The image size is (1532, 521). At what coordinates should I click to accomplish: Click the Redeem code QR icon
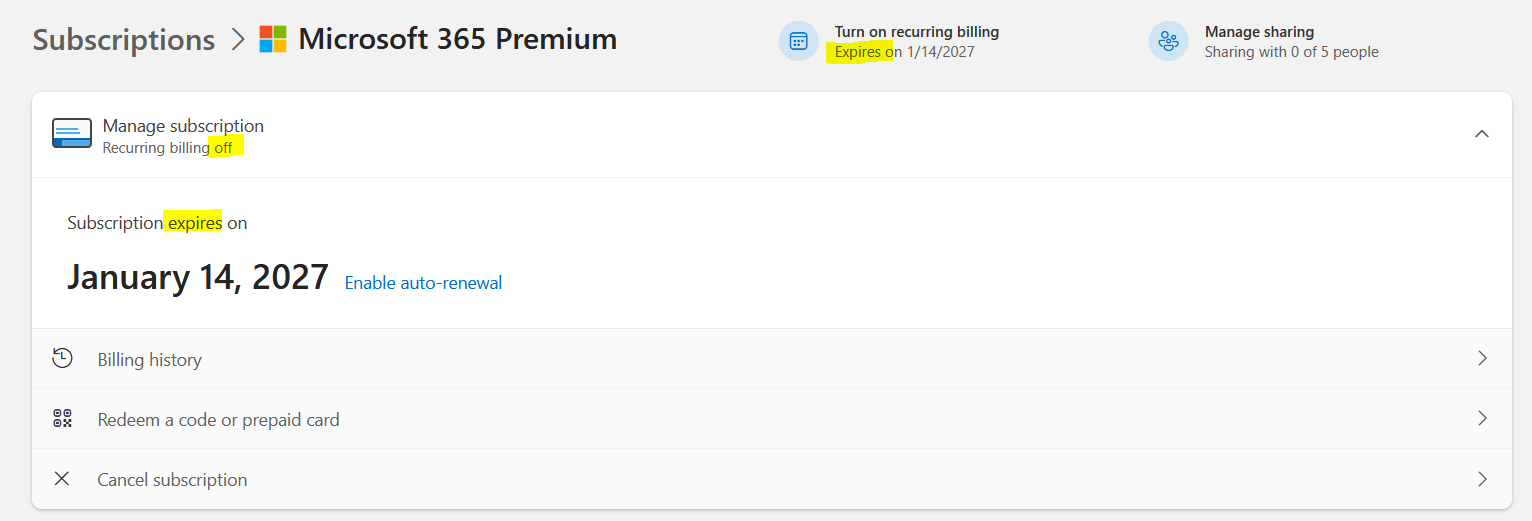(x=63, y=419)
